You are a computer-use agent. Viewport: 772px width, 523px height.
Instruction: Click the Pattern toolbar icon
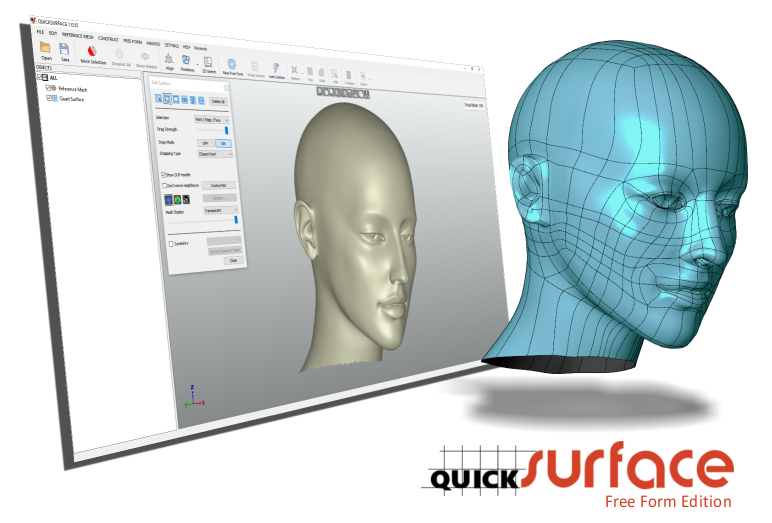pos(294,70)
